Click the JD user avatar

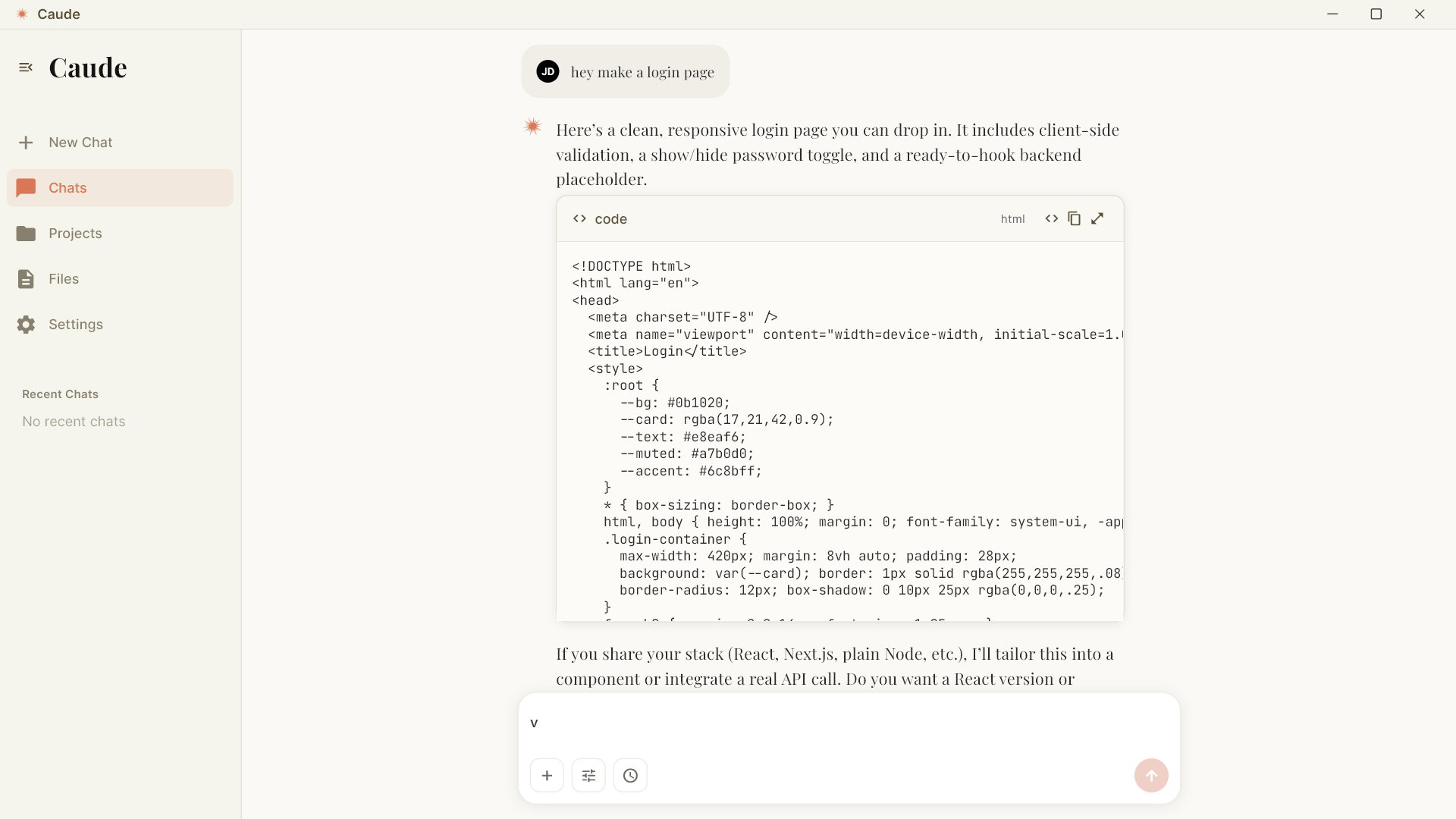pyautogui.click(x=548, y=71)
